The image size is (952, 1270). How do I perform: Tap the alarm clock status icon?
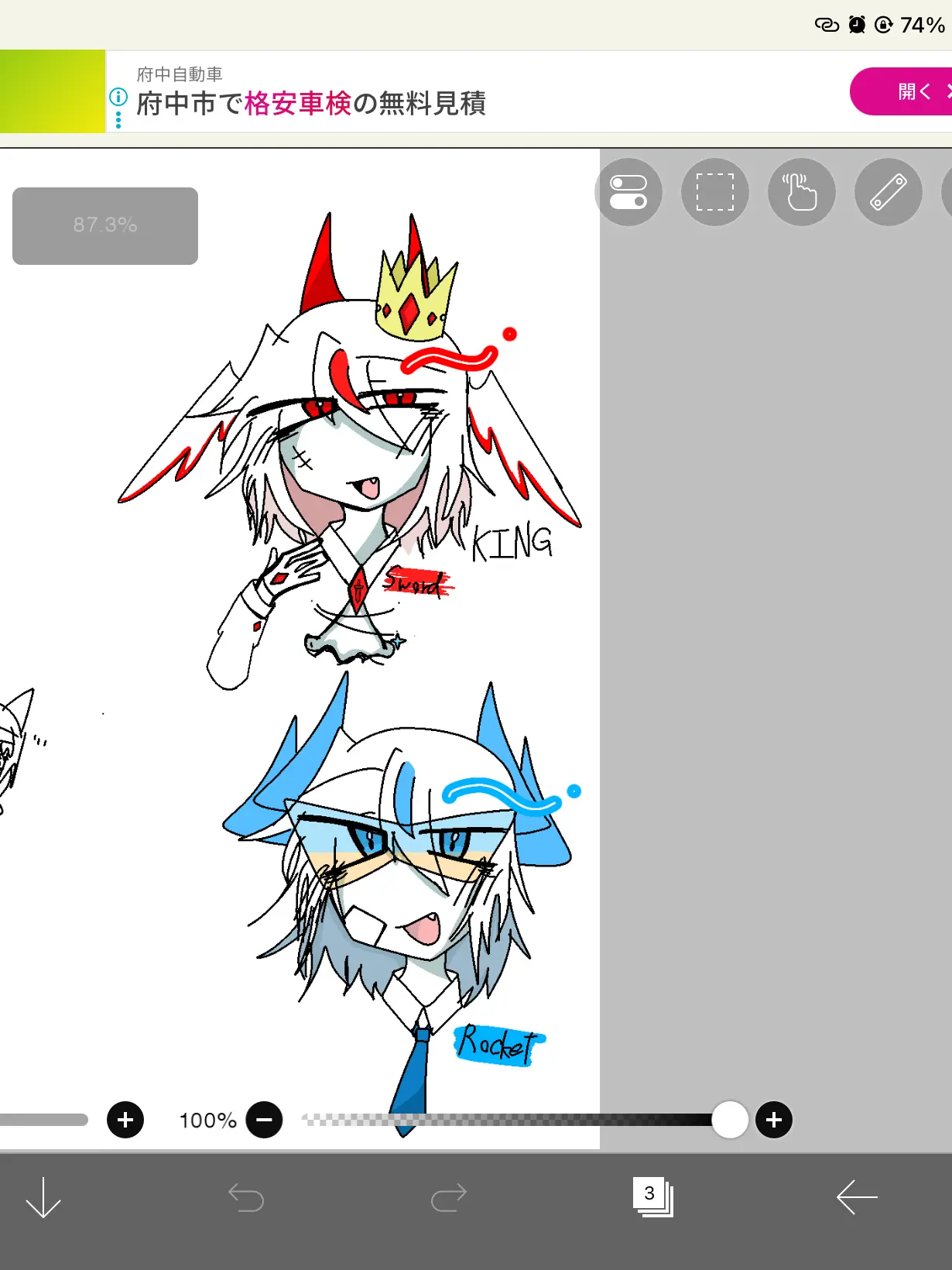tap(857, 25)
